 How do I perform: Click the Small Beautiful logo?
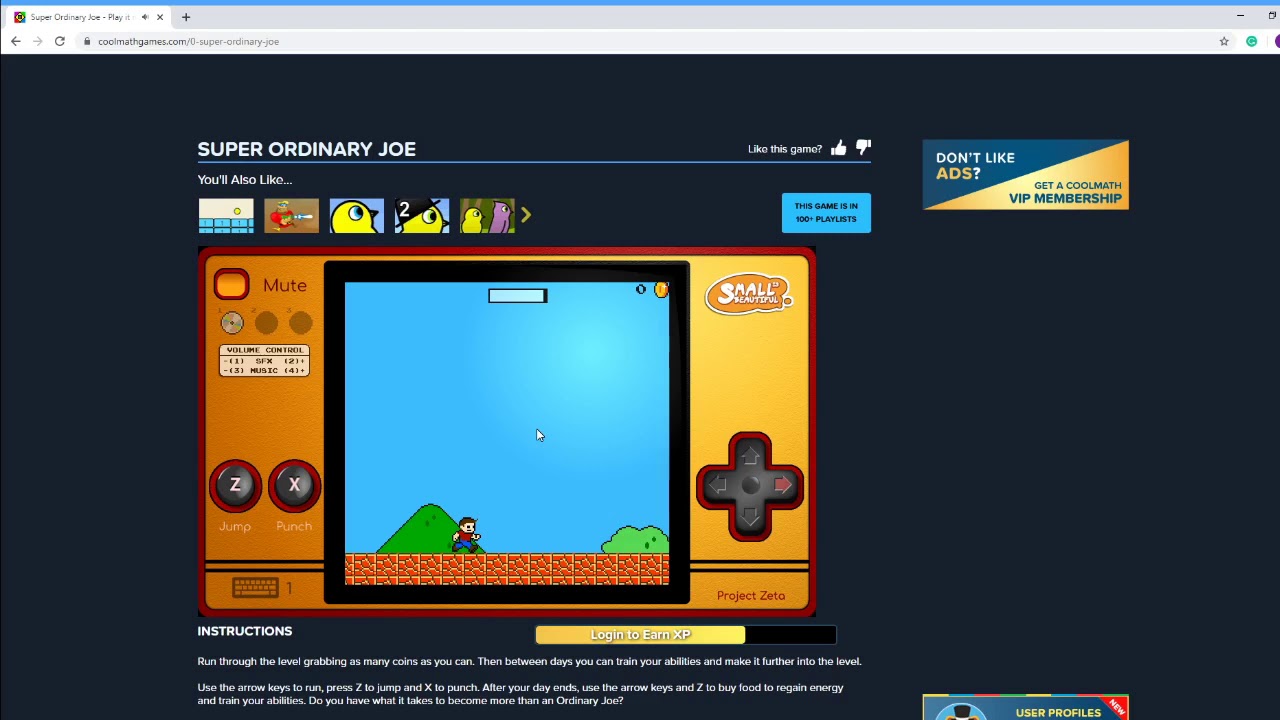pos(749,294)
